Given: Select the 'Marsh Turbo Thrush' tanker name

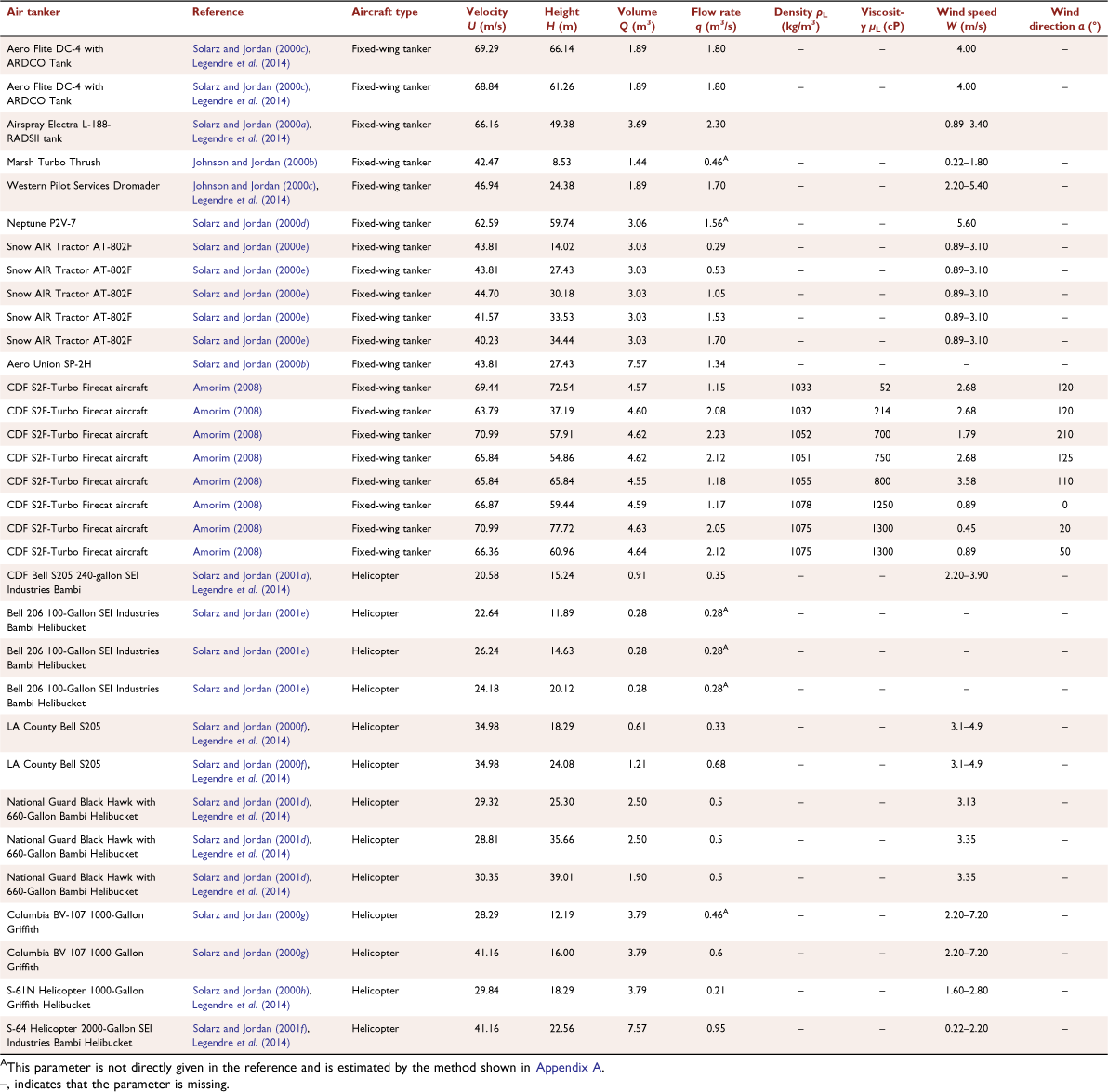Looking at the screenshot, I should click(x=54, y=162).
